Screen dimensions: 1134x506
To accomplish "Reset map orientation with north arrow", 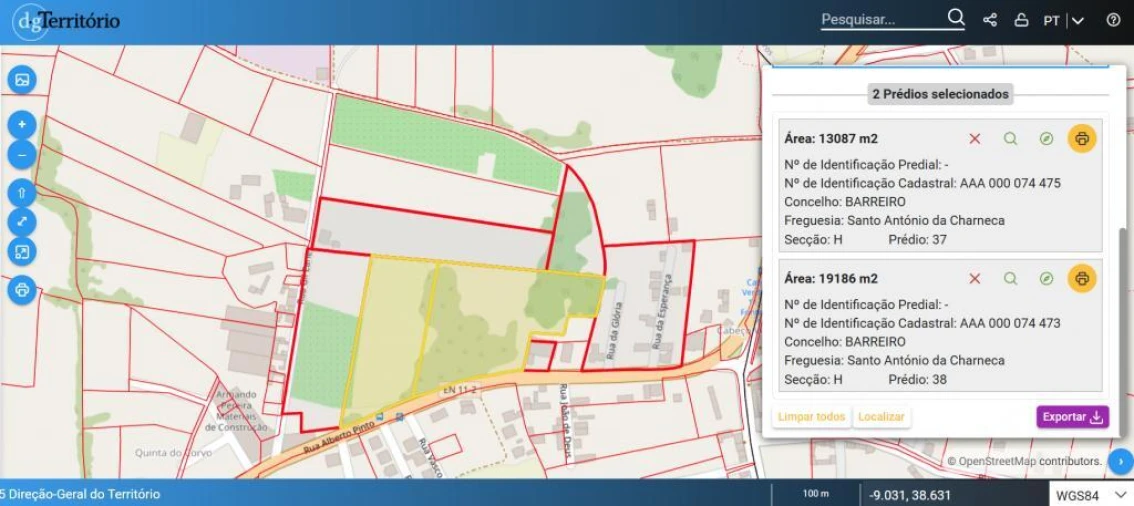I will 22,193.
